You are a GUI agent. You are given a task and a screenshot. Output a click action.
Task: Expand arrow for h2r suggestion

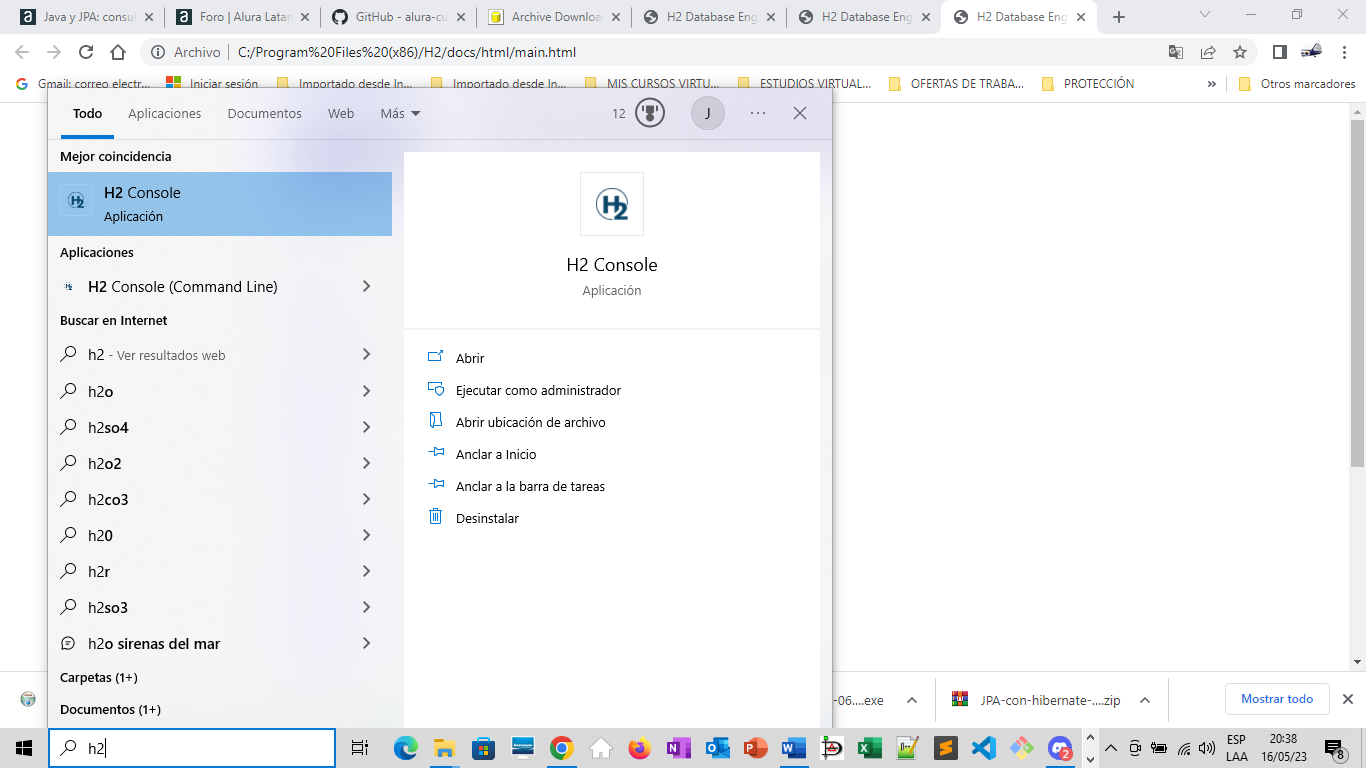tap(366, 571)
